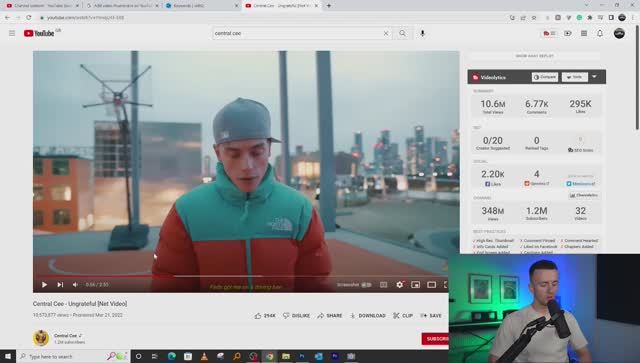640x363 pixels.
Task: Open YouTube hamburger guide menu
Action: 12,33
